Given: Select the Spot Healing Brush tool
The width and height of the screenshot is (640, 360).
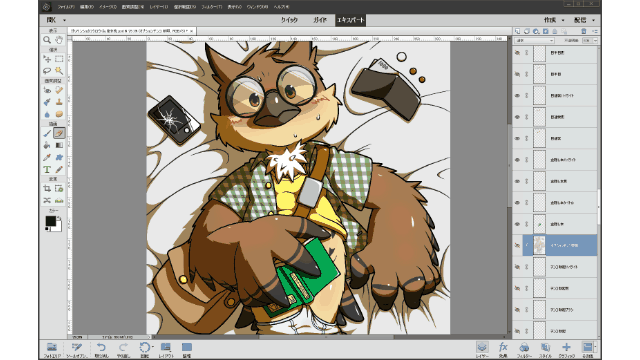Looking at the screenshot, I should point(59,90).
